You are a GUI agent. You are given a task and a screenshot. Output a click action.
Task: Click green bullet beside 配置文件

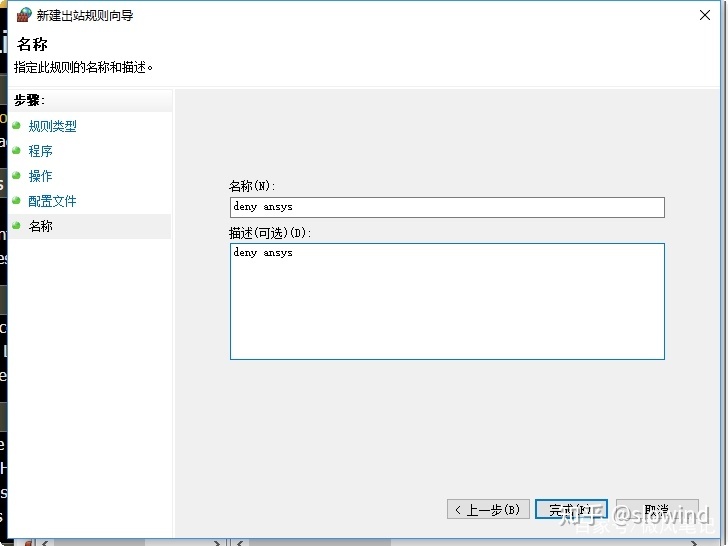[17, 201]
